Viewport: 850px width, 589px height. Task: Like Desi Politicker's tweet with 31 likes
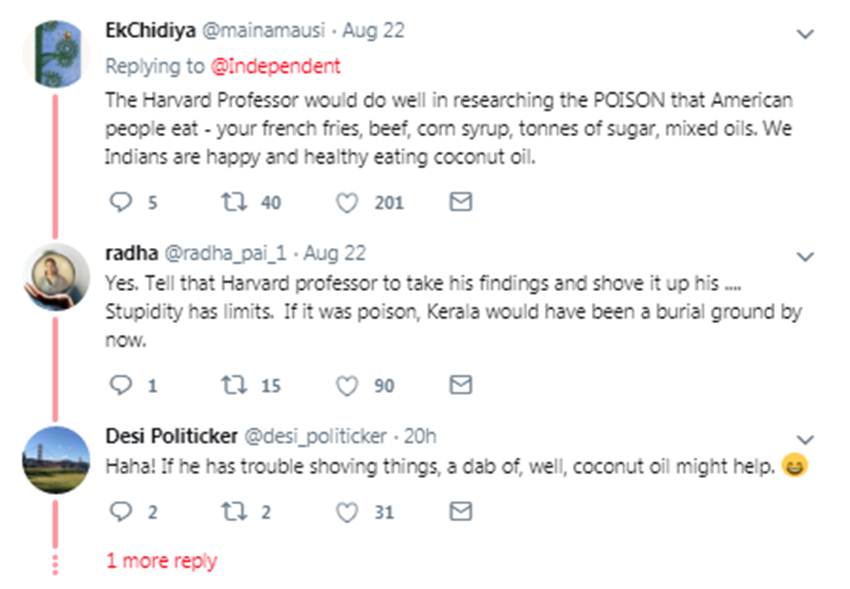click(x=347, y=512)
